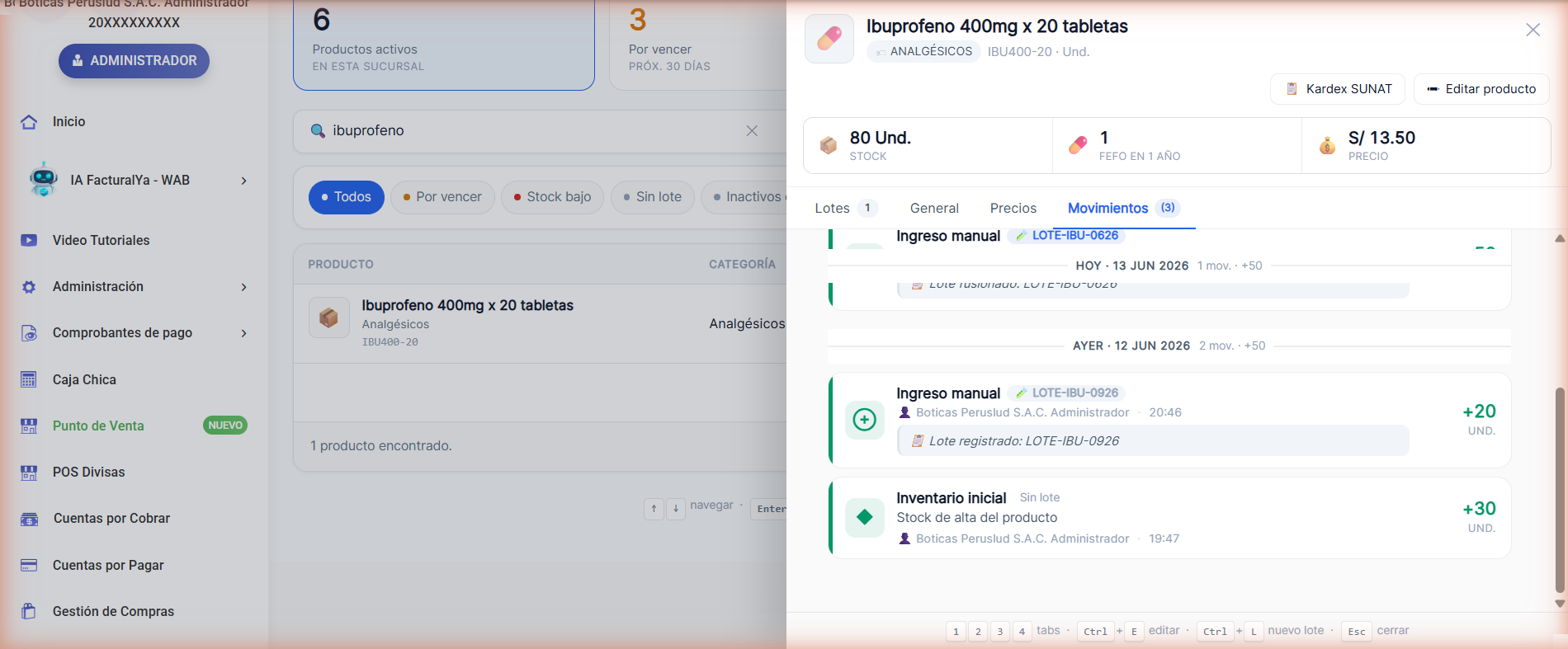Click the ADMINISTRADOR button
The width and height of the screenshot is (1568, 649).
click(134, 61)
